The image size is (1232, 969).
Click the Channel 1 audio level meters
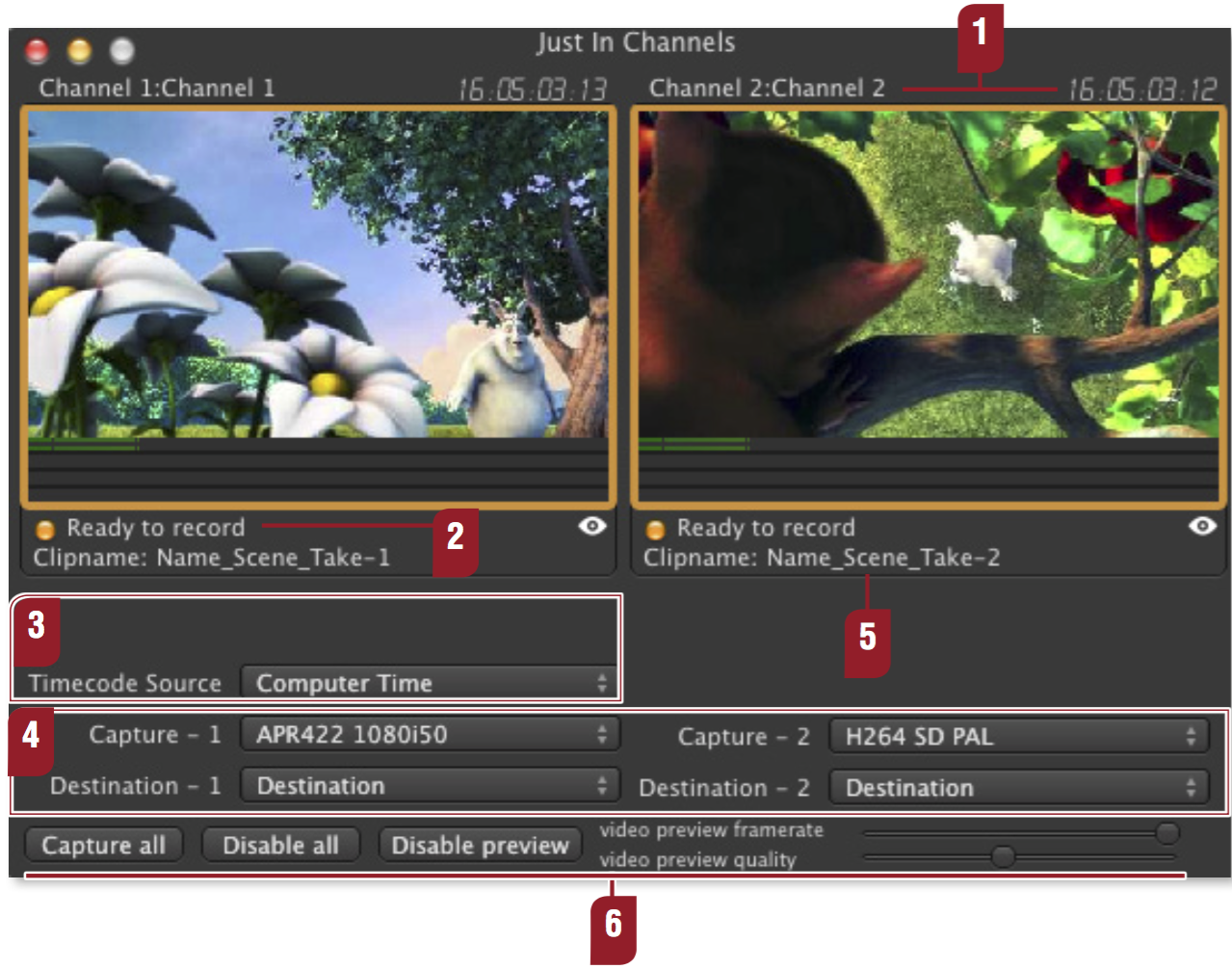coord(319,469)
